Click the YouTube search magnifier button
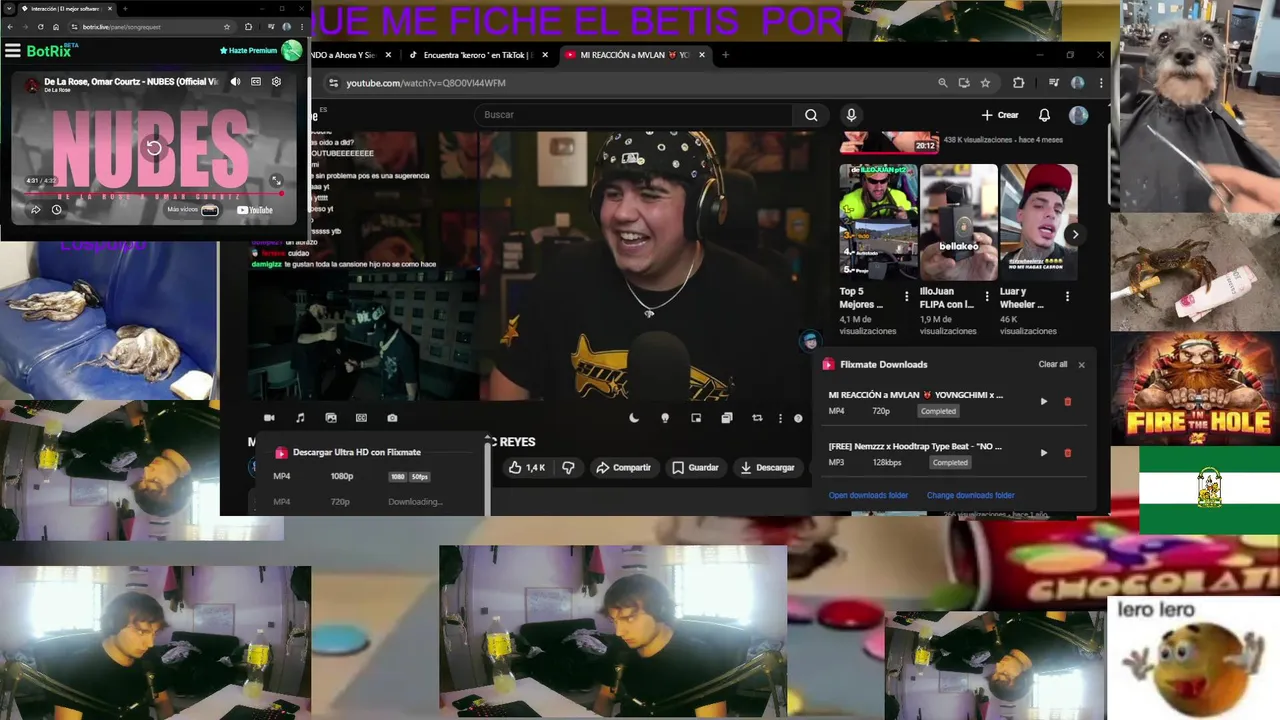The width and height of the screenshot is (1280, 720). (811, 115)
